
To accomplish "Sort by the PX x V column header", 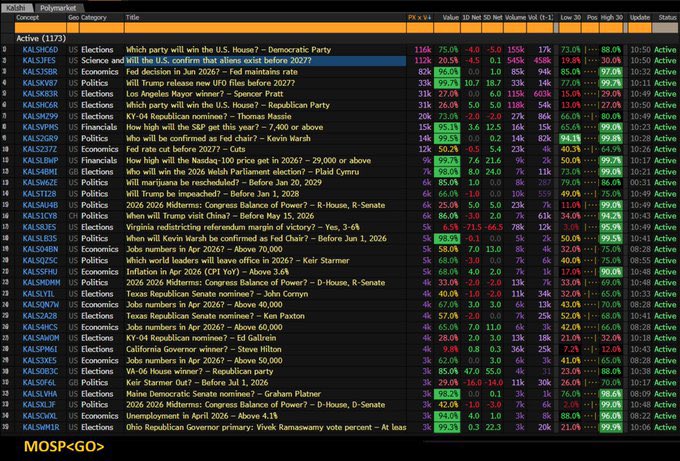I will click(x=419, y=17).
